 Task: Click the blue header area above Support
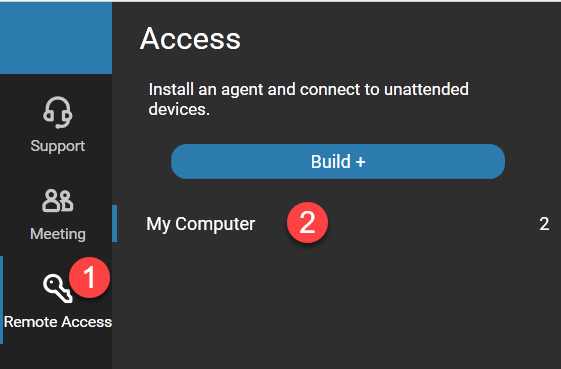click(x=56, y=38)
